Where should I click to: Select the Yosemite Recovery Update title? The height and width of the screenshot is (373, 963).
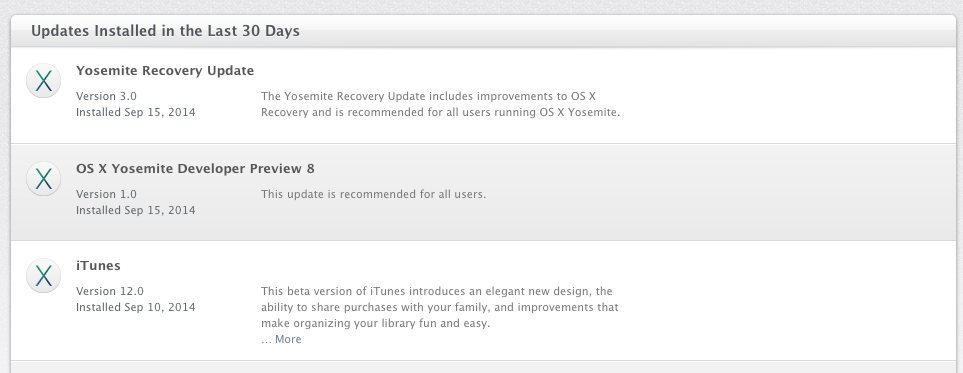(x=165, y=71)
